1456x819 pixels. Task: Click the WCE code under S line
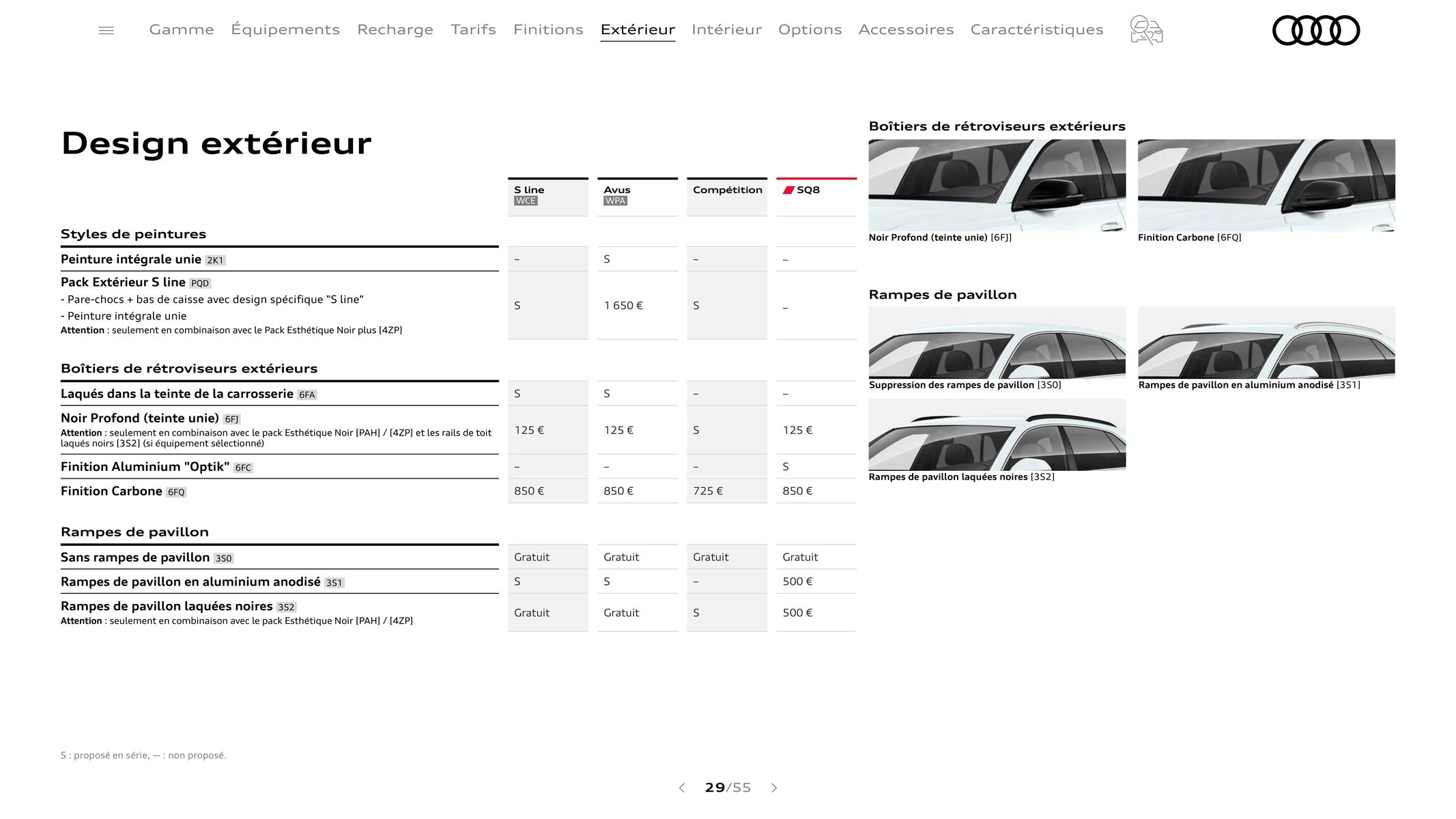(x=526, y=201)
